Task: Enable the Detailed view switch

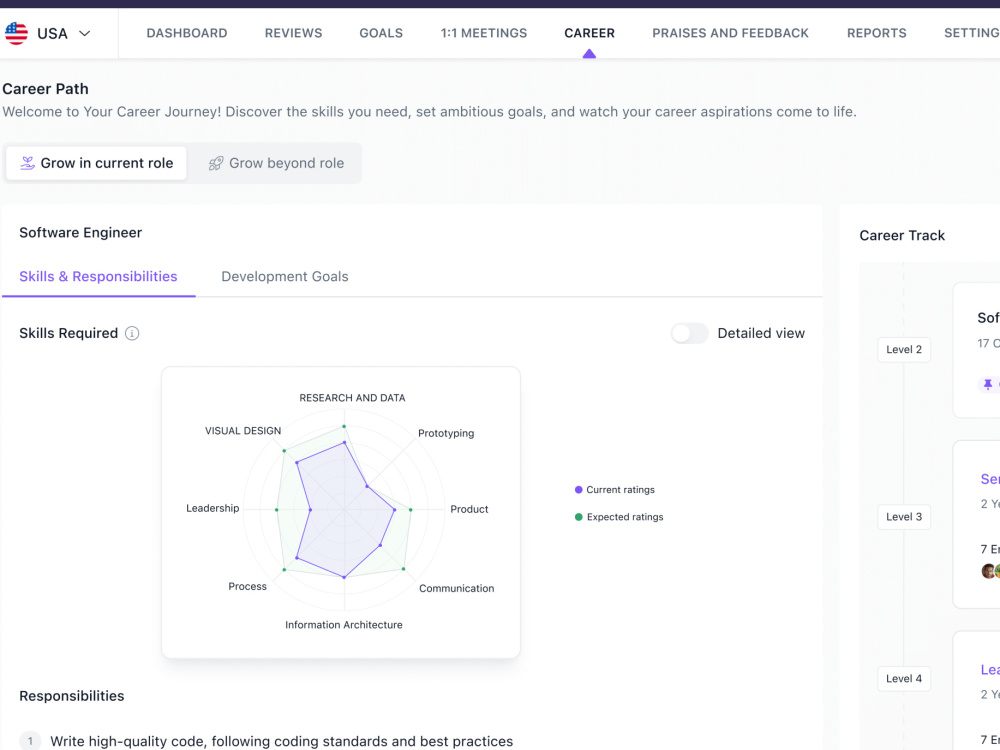Action: click(x=689, y=333)
